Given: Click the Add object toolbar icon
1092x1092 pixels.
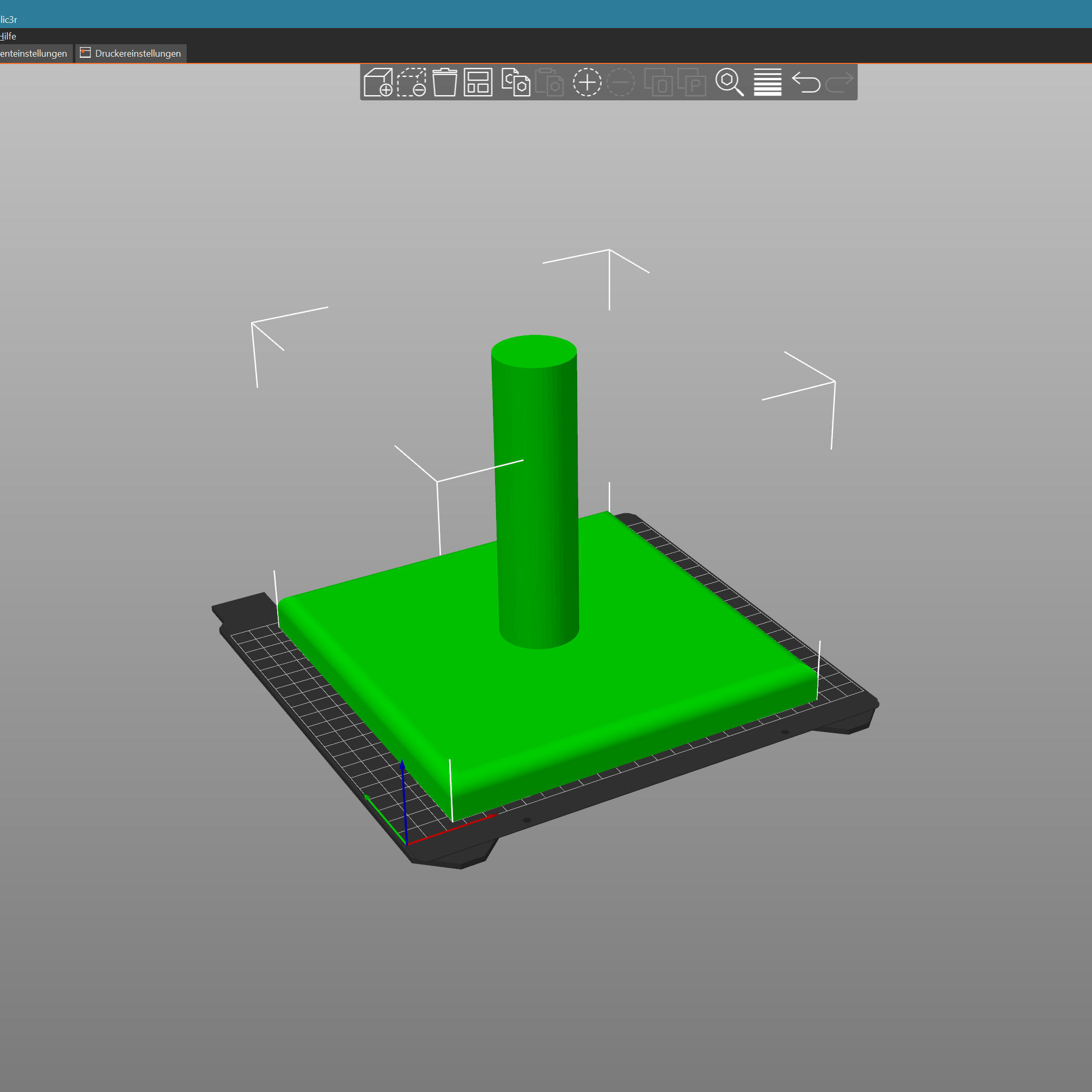Looking at the screenshot, I should click(378, 83).
